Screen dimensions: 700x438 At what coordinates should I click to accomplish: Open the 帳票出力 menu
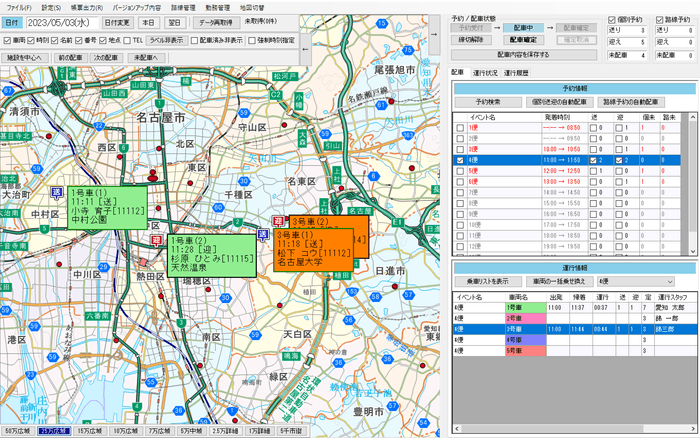pyautogui.click(x=83, y=7)
